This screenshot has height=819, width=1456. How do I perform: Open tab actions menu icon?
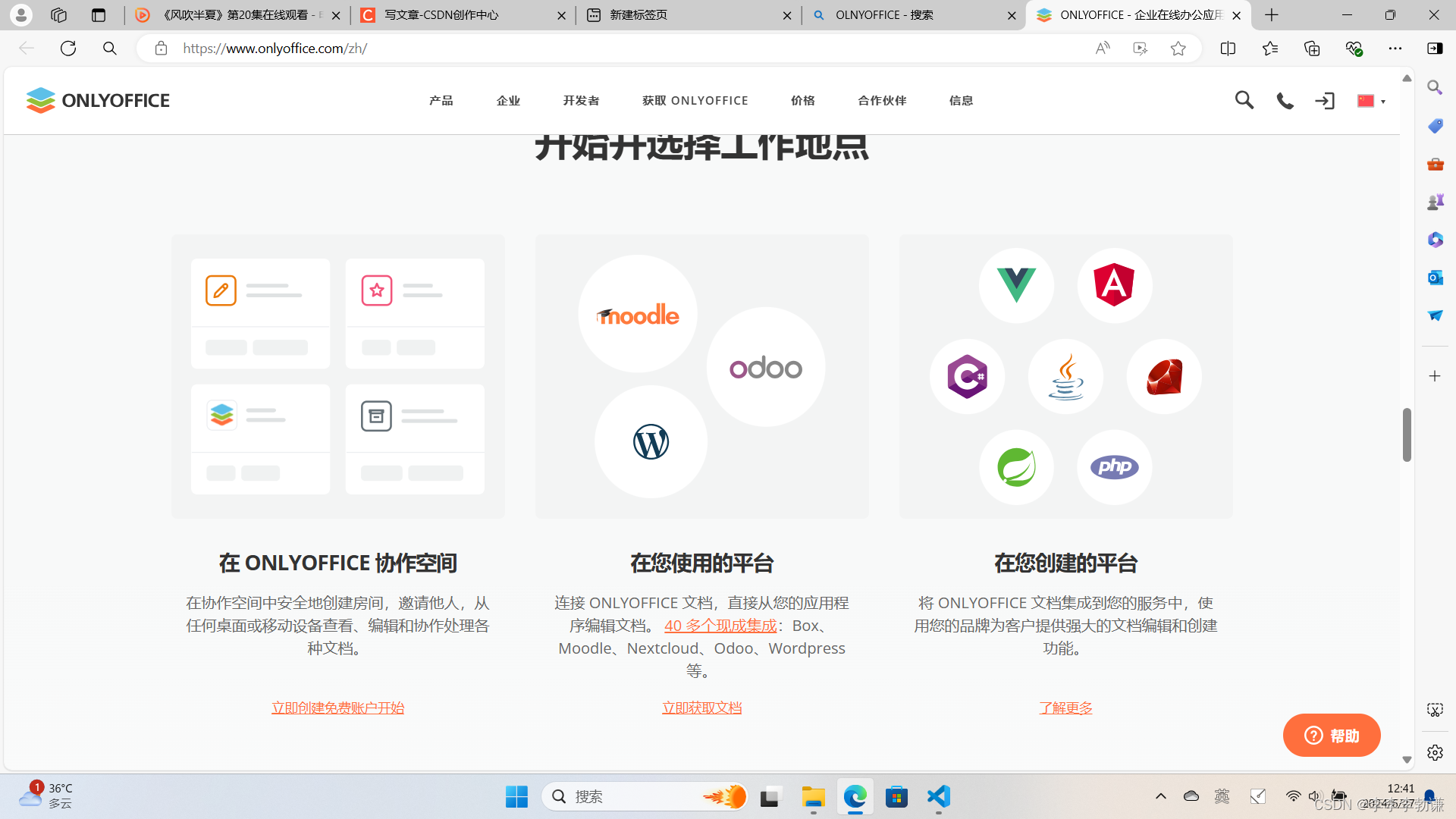pos(99,15)
